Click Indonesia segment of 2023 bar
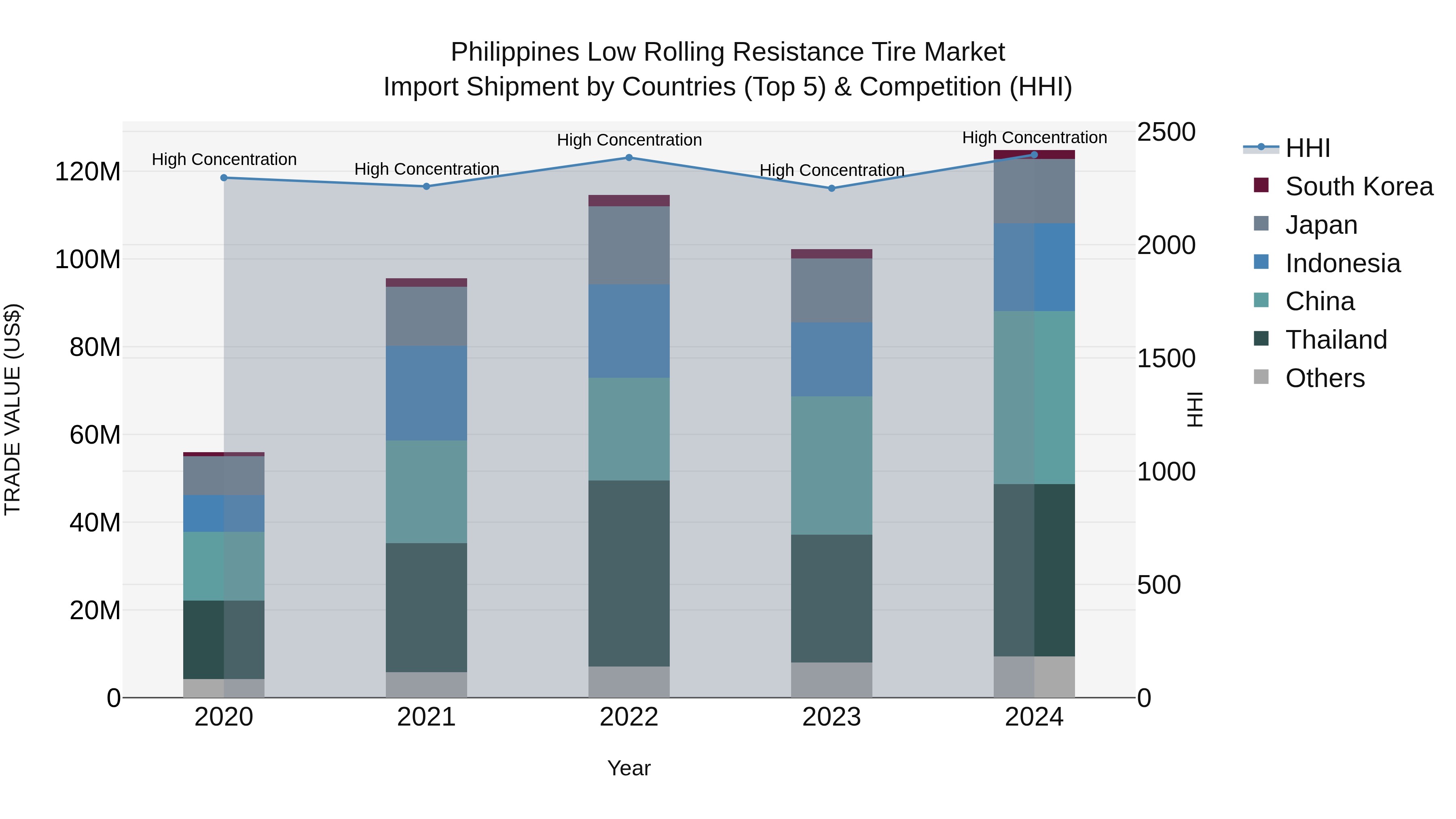Viewport: 1456px width, 819px height. [832, 359]
